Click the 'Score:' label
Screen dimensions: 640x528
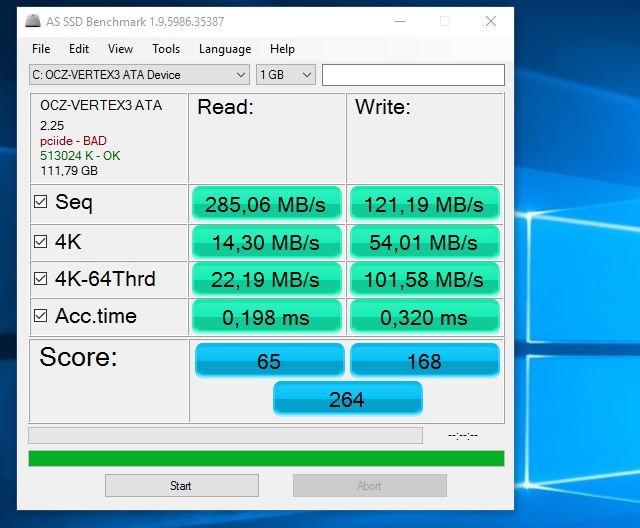click(78, 357)
